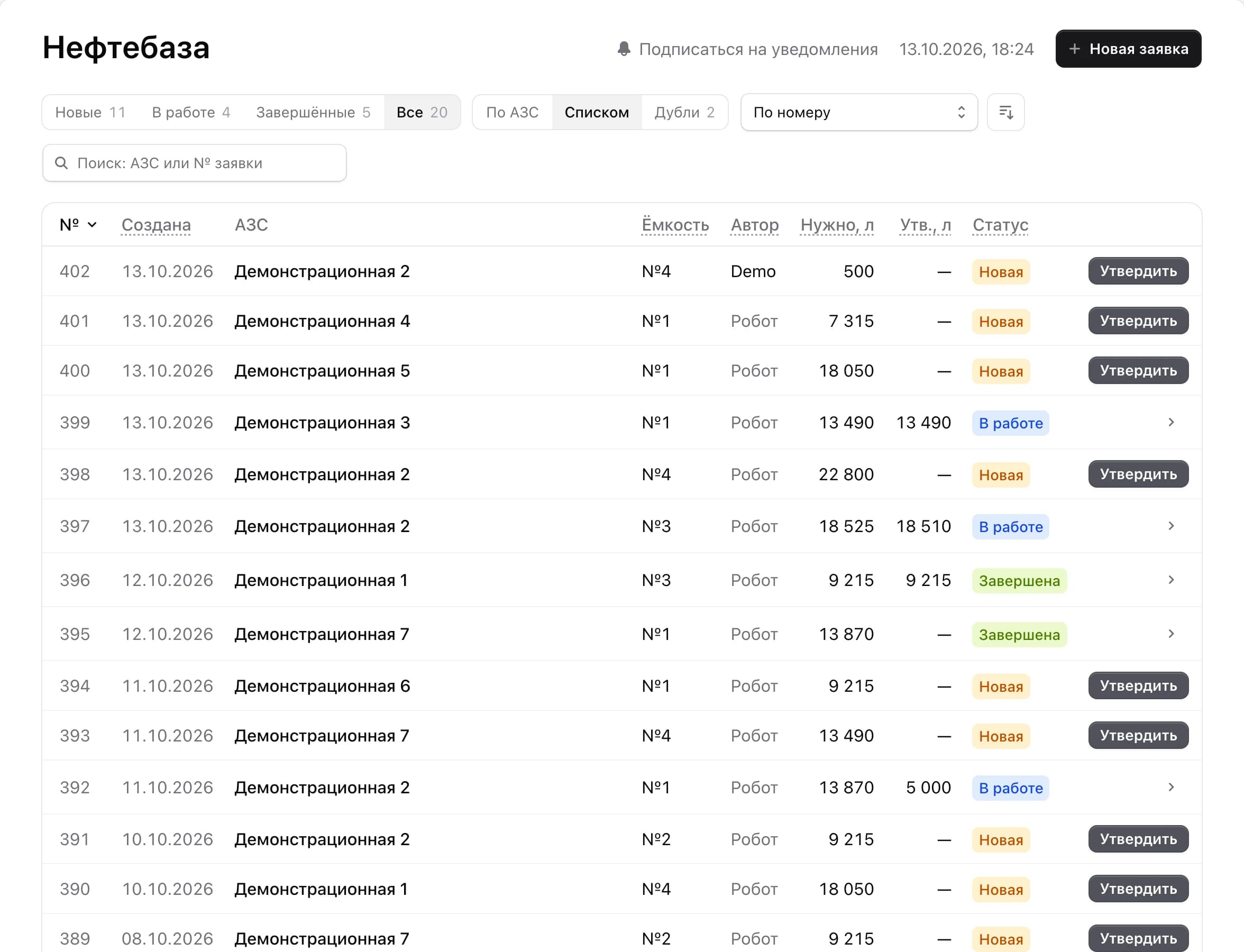Click the bell notification icon

pos(624,49)
